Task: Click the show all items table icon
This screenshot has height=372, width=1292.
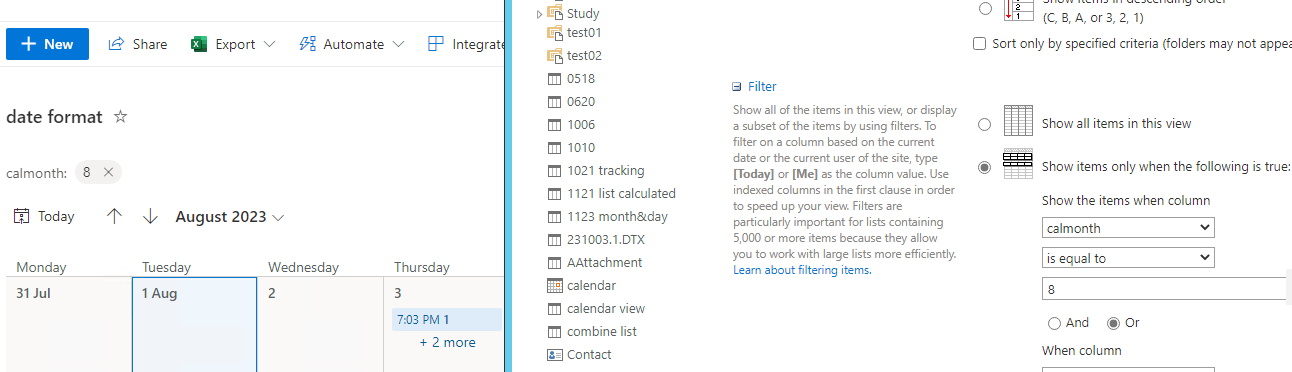Action: 1018,120
